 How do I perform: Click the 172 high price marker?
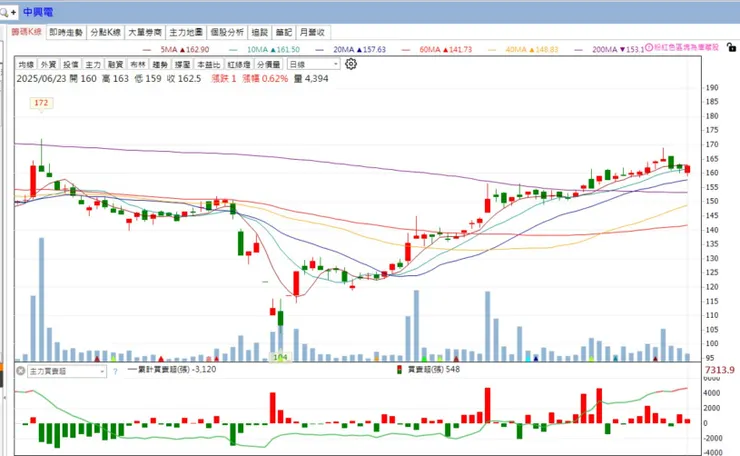[41, 103]
